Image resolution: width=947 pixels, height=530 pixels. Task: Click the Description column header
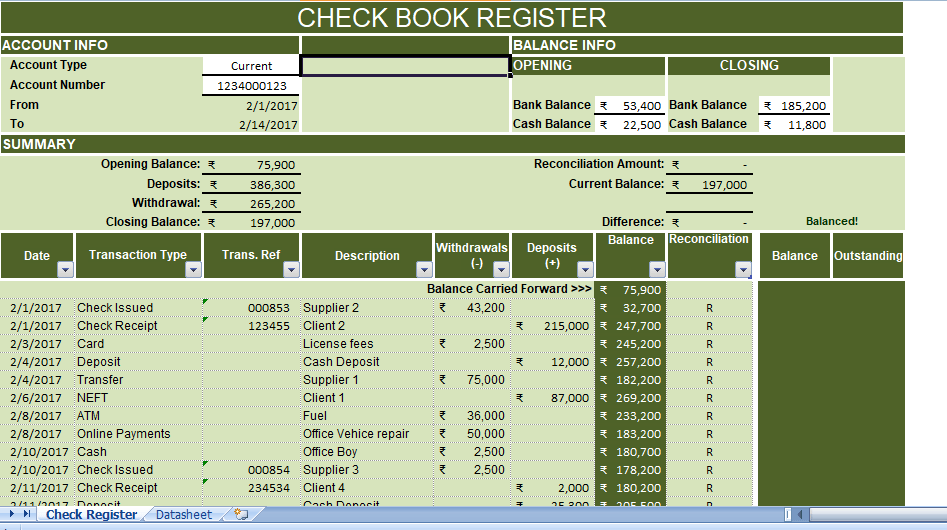click(367, 255)
